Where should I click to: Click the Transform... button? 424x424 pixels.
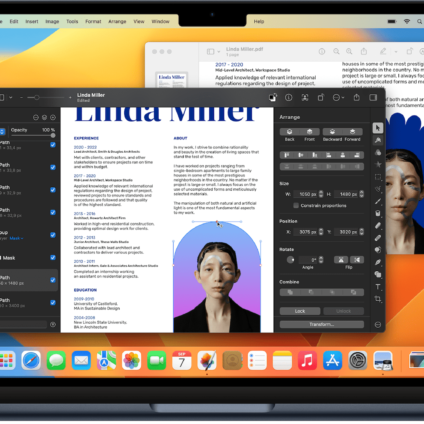[322, 324]
